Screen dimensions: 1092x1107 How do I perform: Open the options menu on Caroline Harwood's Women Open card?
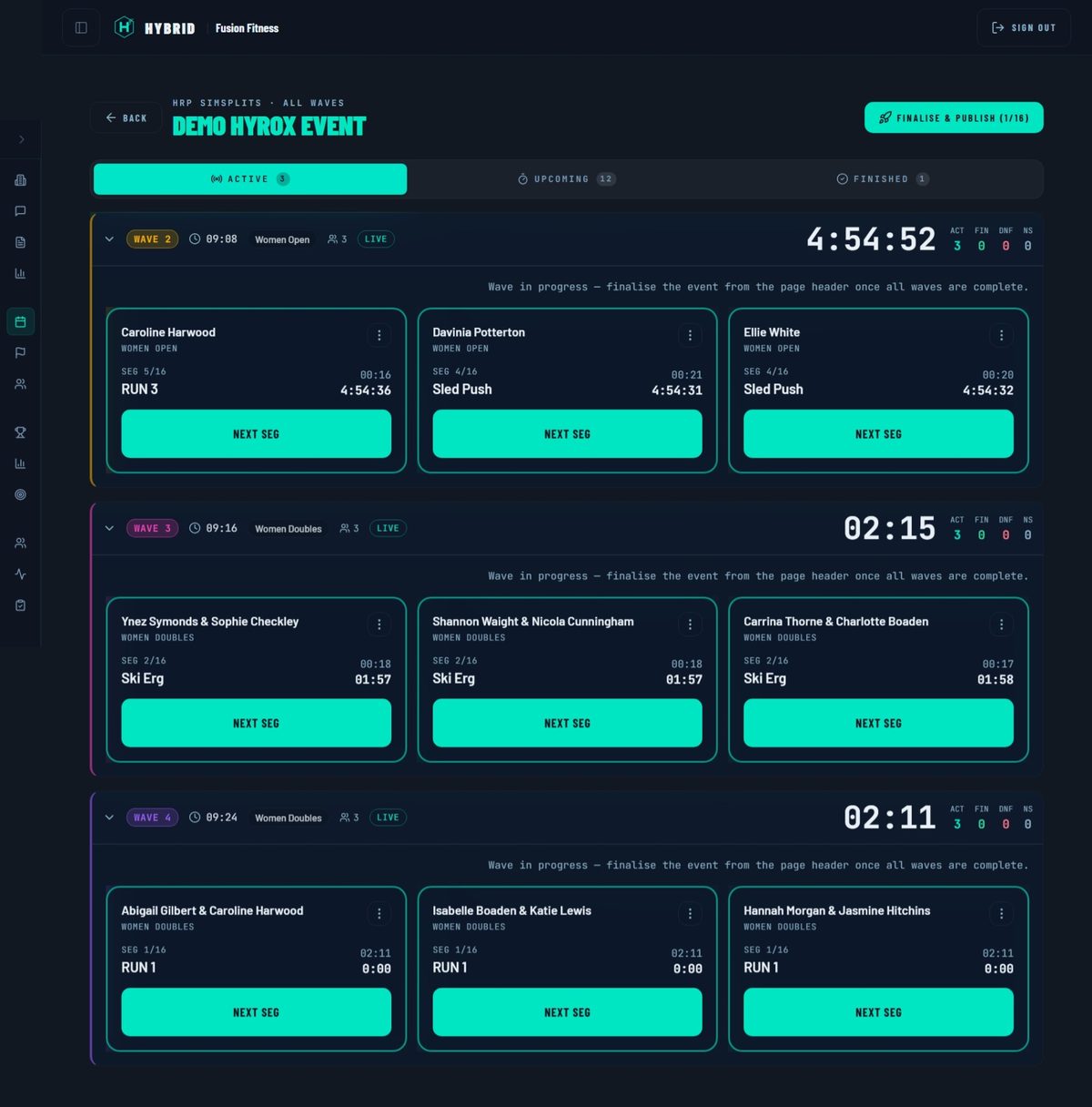tap(379, 336)
